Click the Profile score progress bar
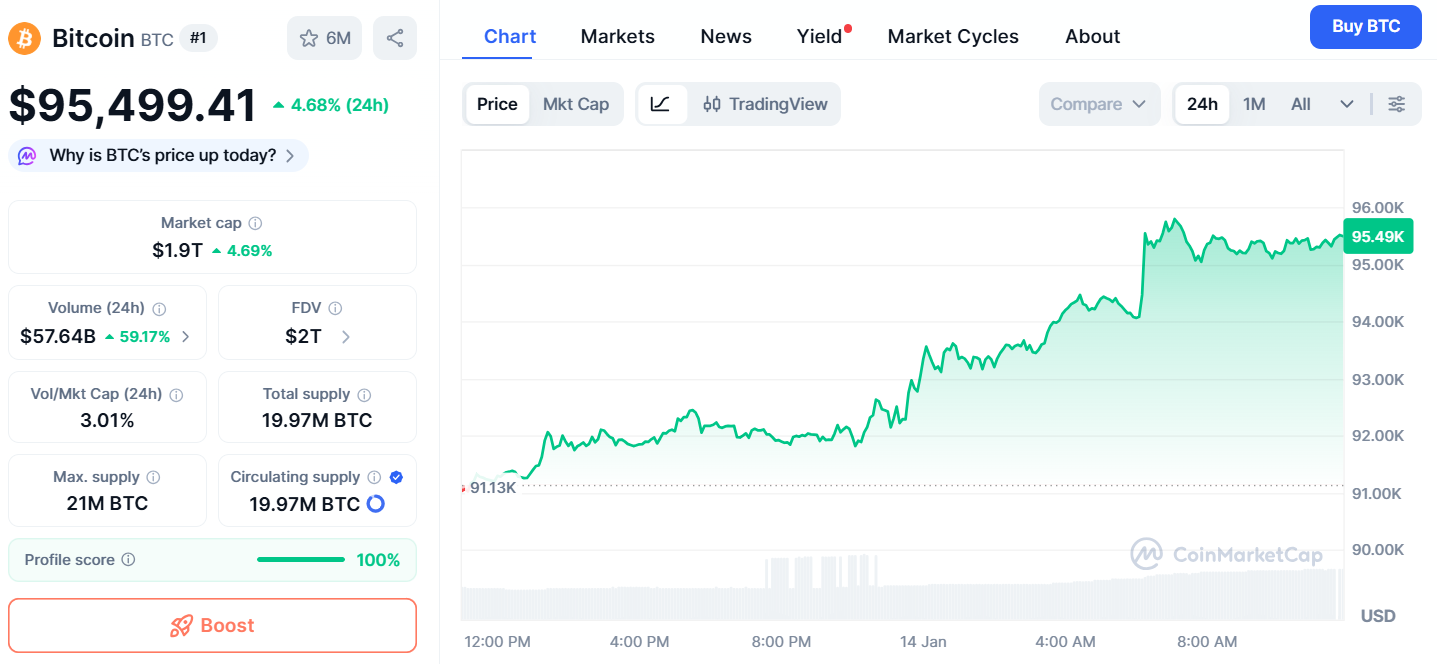The height and width of the screenshot is (664, 1437). point(301,560)
